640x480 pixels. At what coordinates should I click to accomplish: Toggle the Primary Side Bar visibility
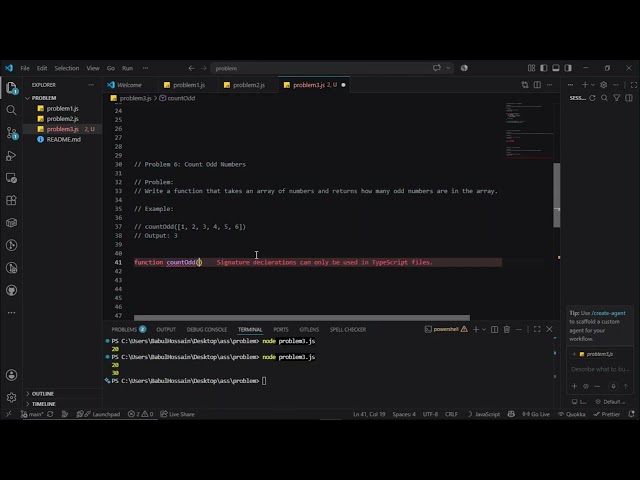coord(544,68)
